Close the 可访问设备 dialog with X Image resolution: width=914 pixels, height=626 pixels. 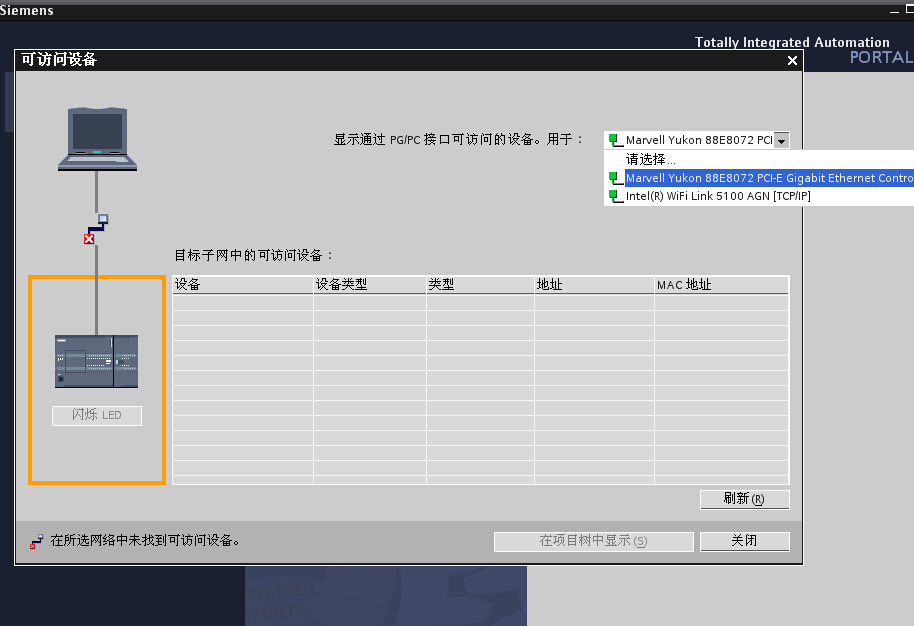coord(792,61)
